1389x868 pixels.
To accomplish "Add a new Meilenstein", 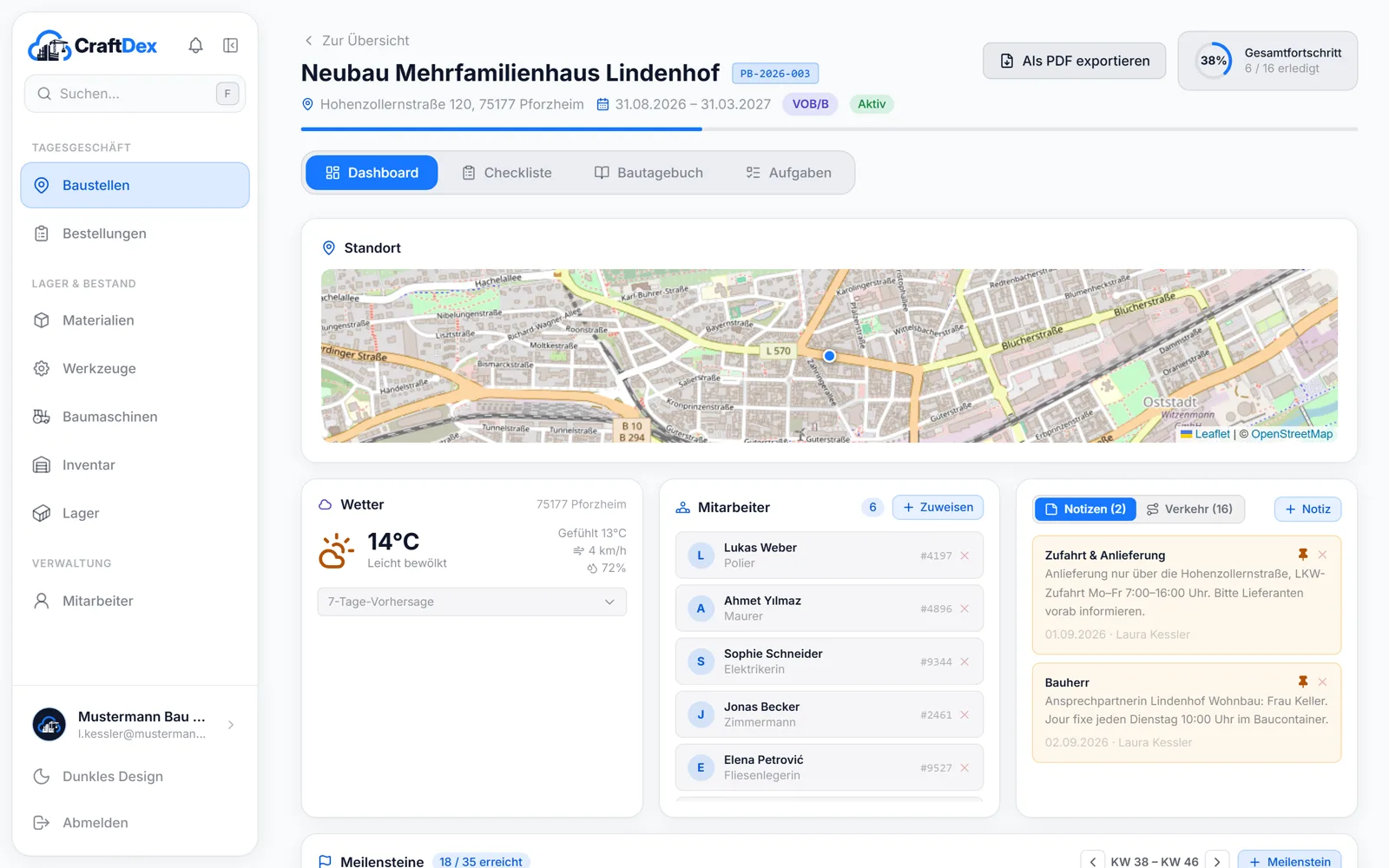I will tap(1289, 861).
